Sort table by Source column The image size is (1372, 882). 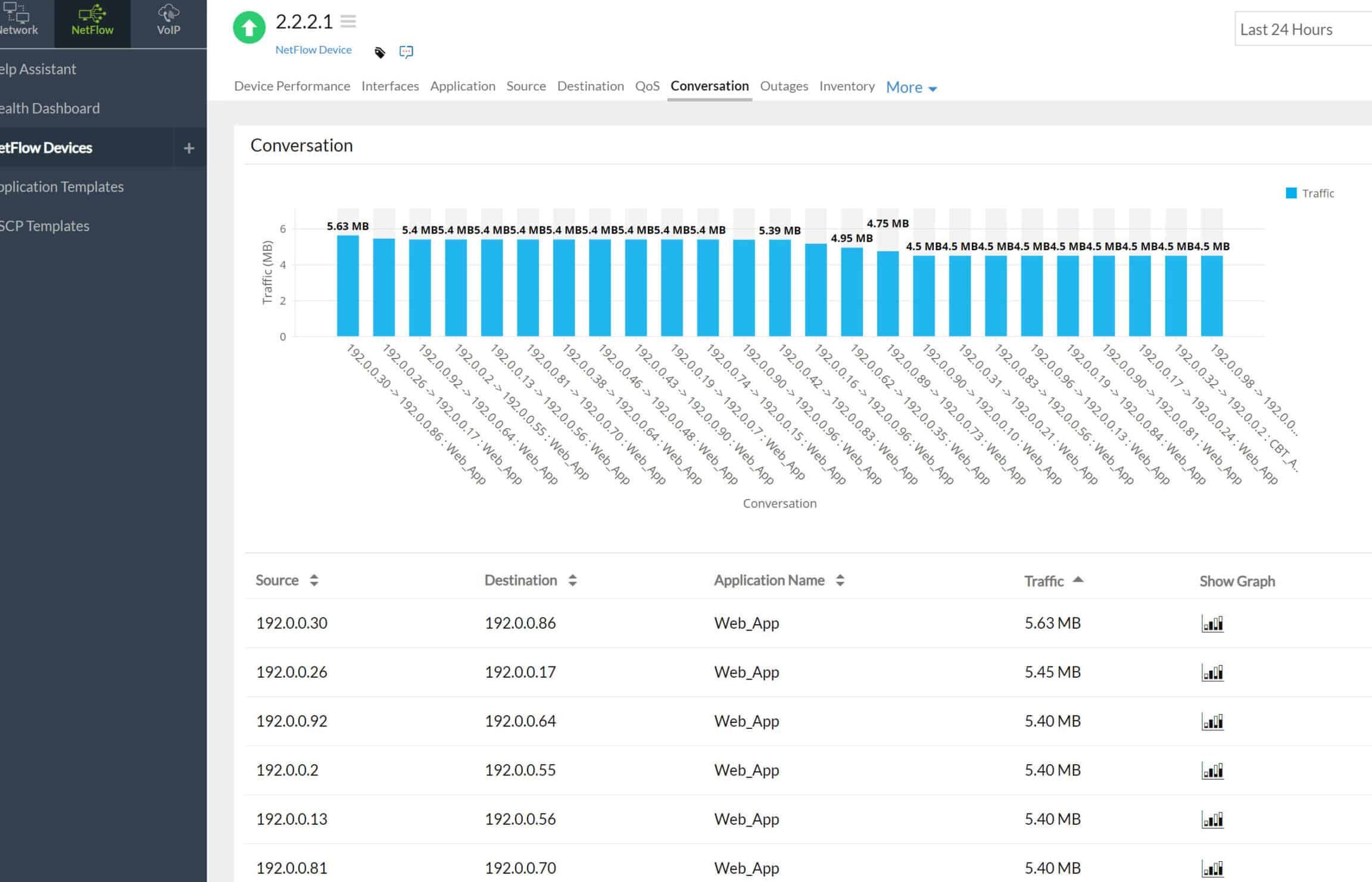(314, 580)
